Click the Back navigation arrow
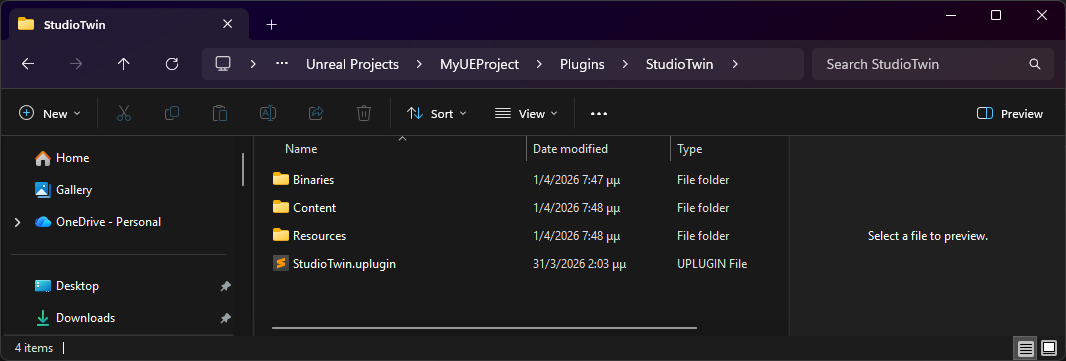Viewport: 1066px width, 361px height. pyautogui.click(x=27, y=64)
